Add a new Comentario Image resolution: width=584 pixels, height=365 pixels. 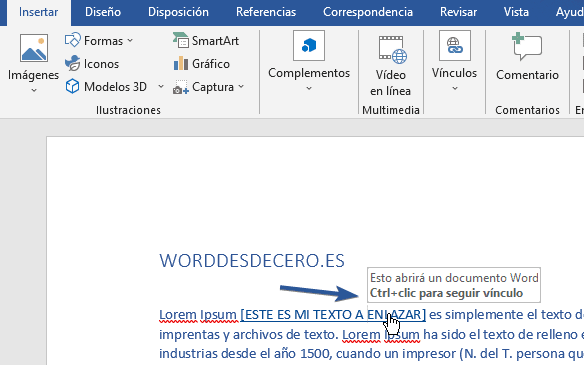527,57
